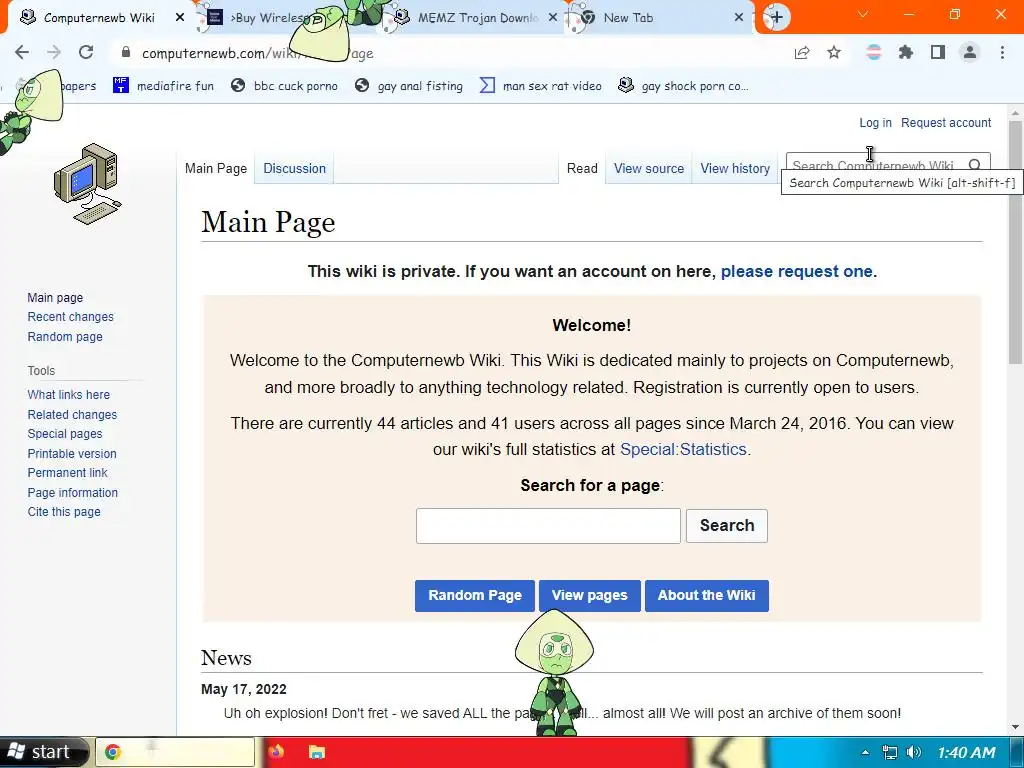
Task: Toggle the browser side panel icon
Action: [x=938, y=53]
